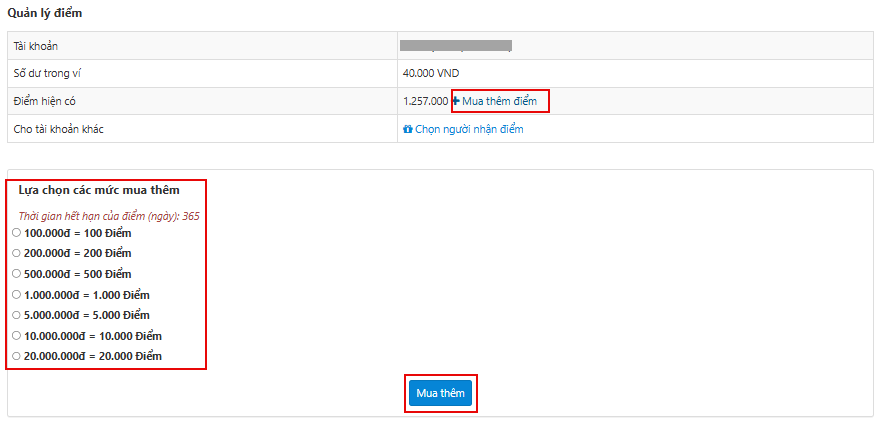Open the Mua thêm điểm link

(x=499, y=102)
